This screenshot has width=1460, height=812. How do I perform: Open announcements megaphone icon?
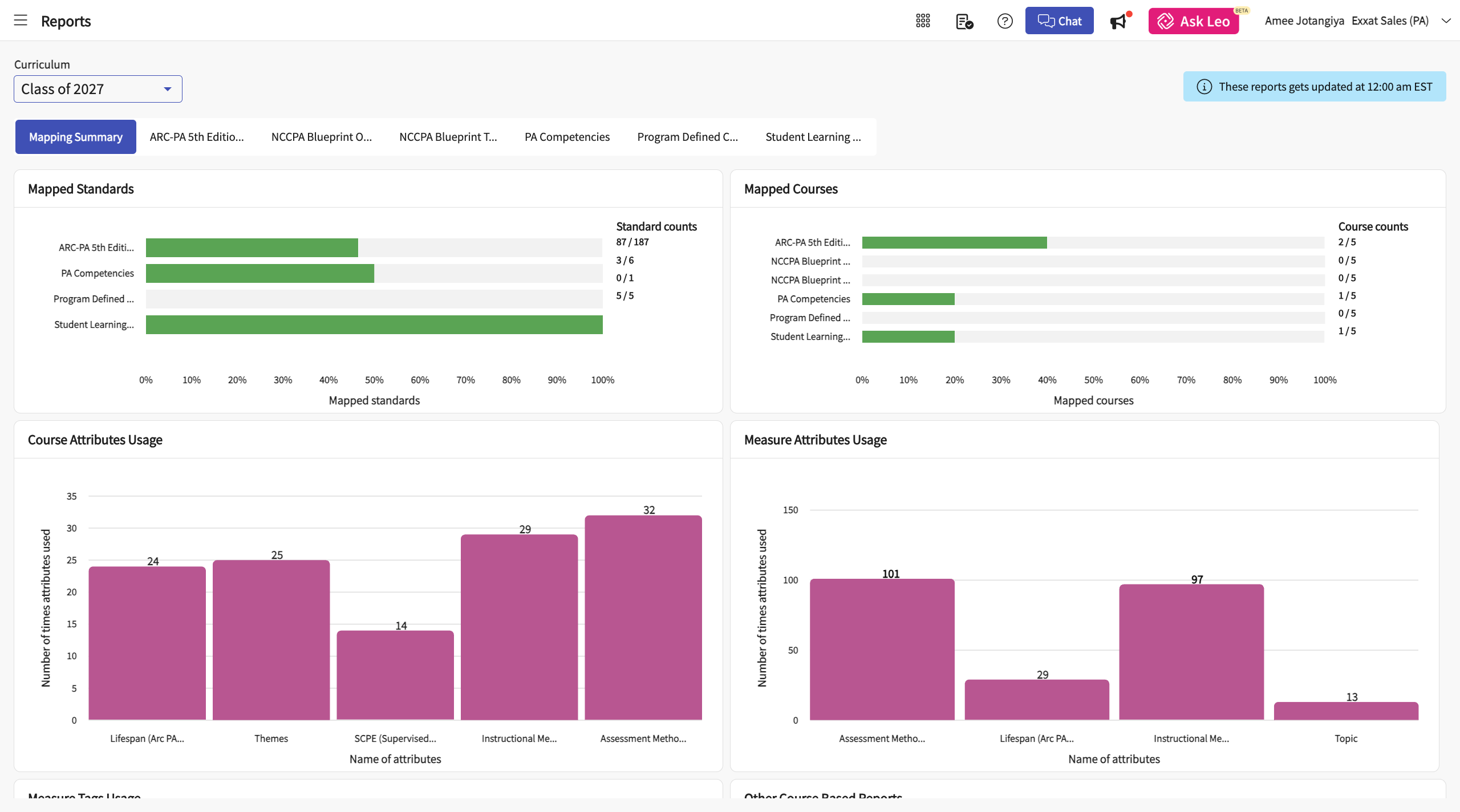pyautogui.click(x=1118, y=22)
